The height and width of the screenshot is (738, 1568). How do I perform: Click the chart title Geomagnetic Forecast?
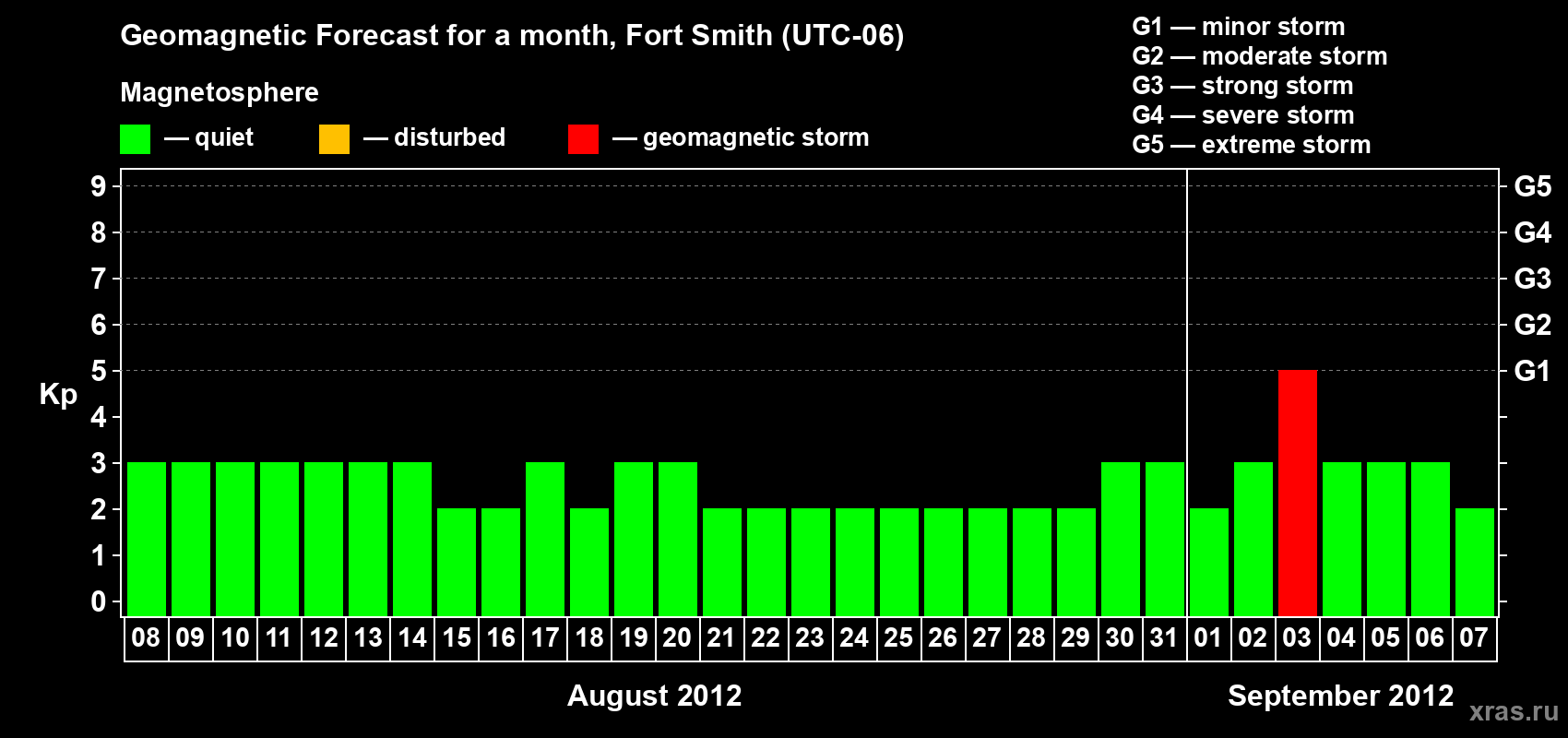point(512,36)
